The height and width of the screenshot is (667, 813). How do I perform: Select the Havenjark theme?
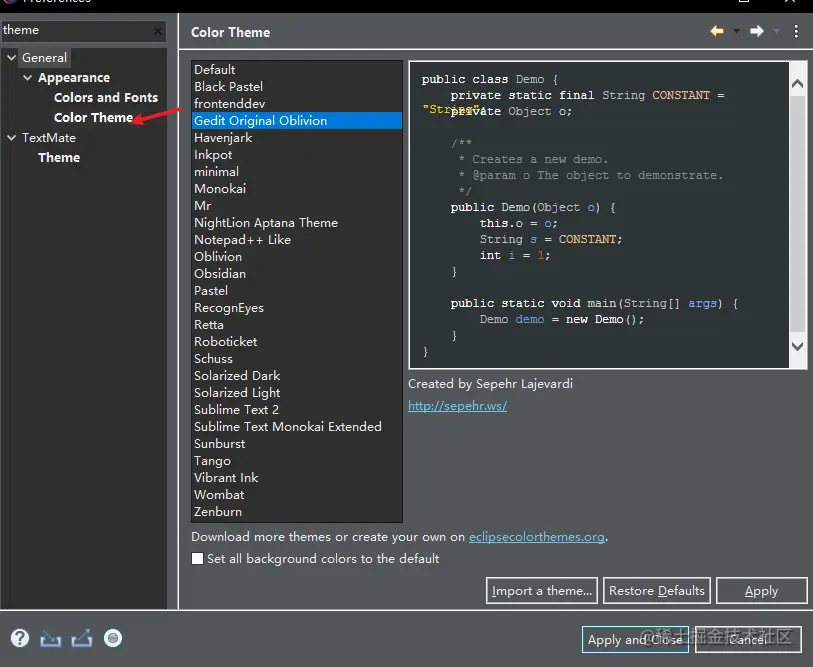click(297, 137)
